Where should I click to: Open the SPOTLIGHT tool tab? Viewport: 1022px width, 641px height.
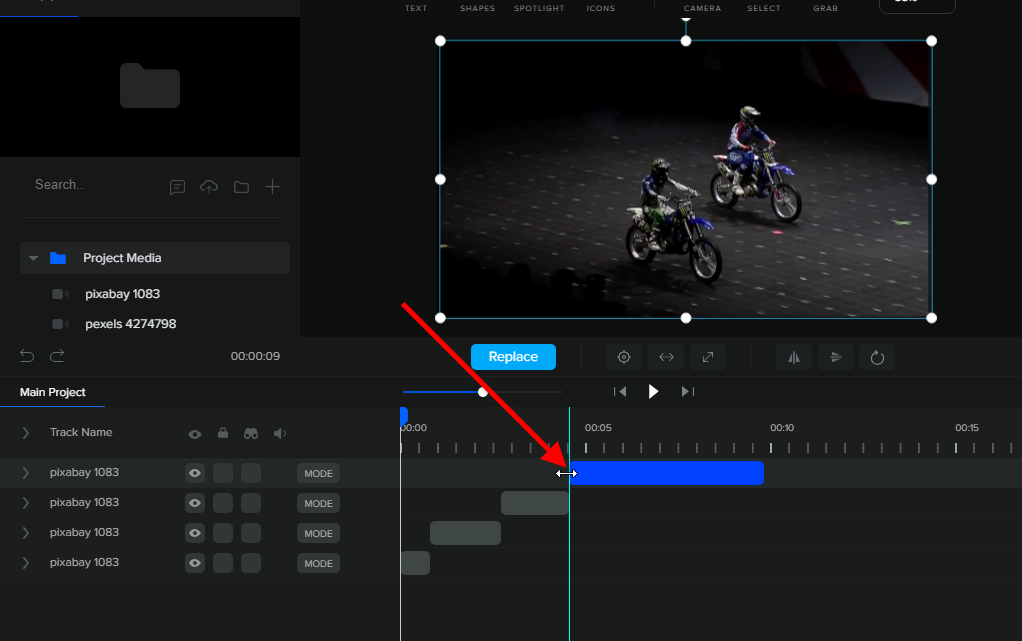pos(539,8)
